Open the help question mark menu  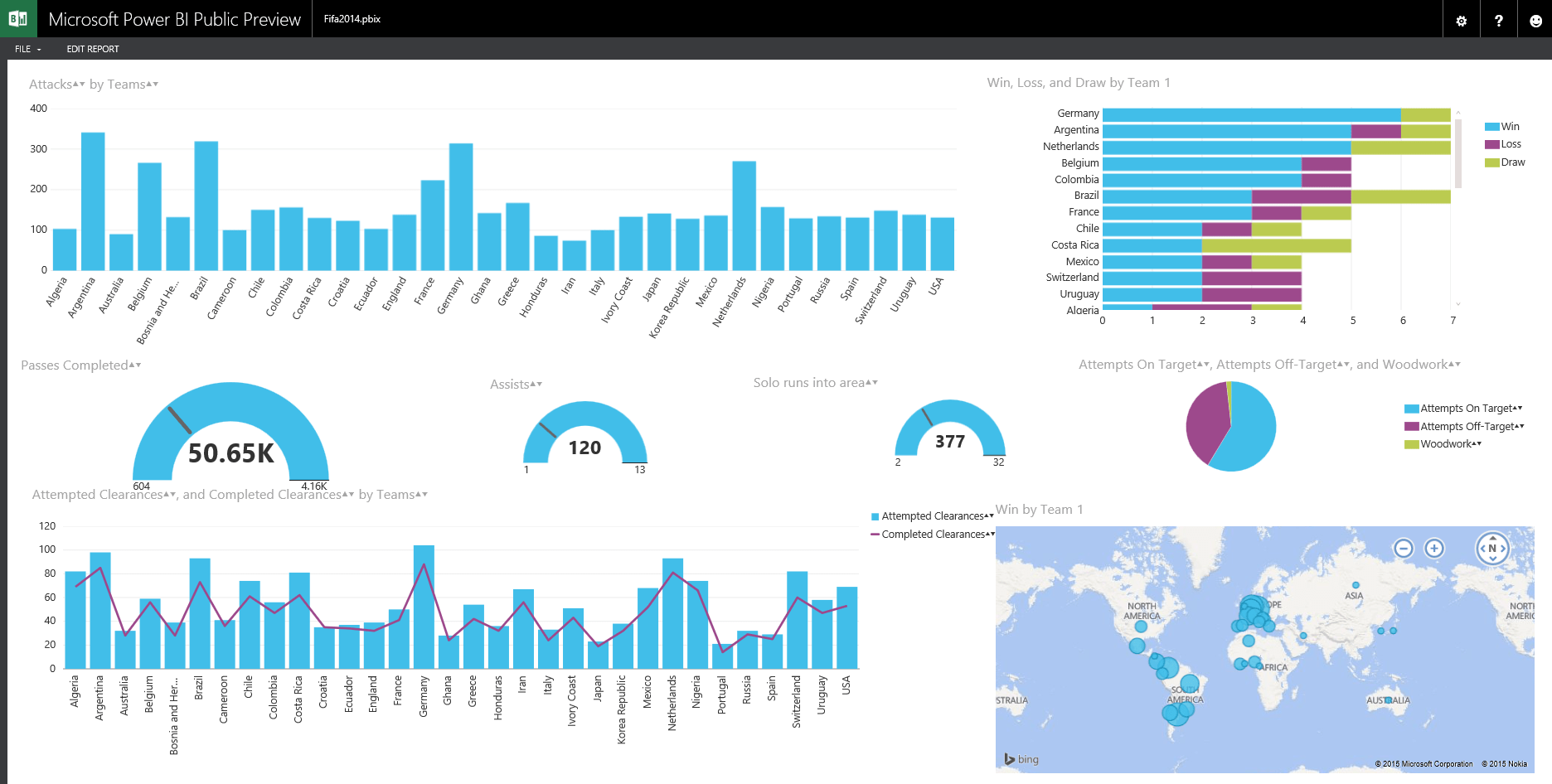[x=1499, y=21]
